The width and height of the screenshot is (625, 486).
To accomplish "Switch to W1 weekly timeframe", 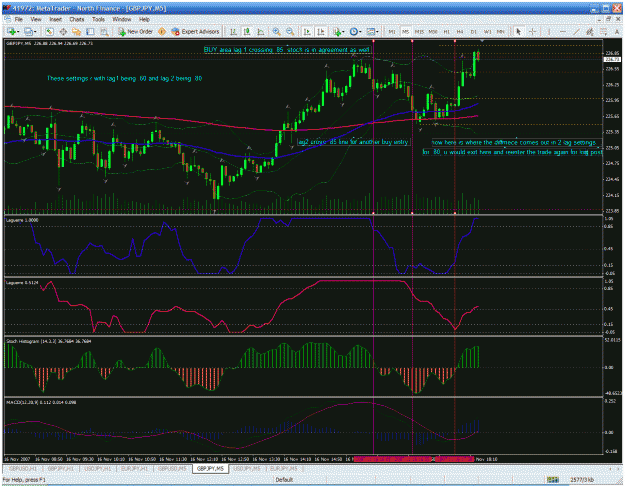I will (487, 32).
